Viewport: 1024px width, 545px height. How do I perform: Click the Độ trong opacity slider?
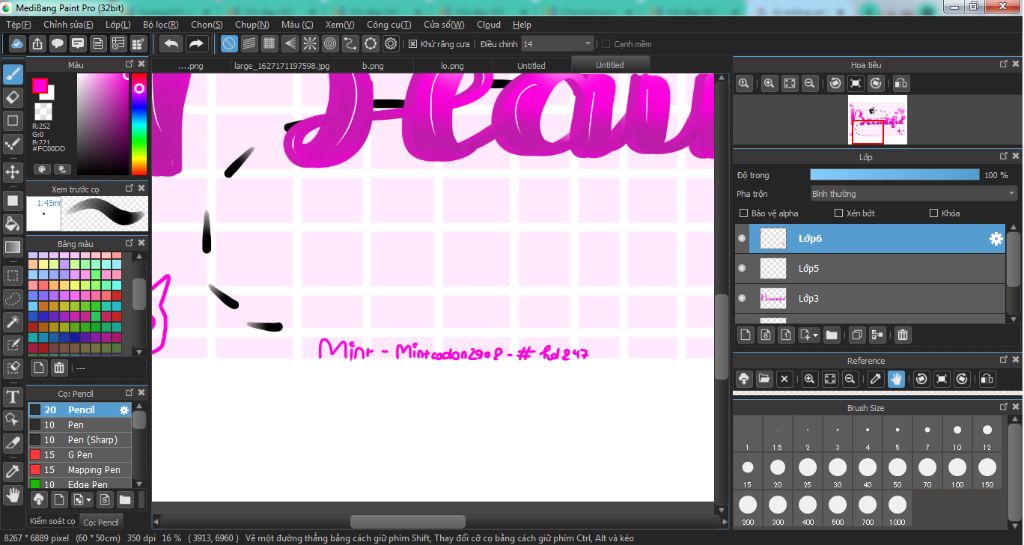tap(895, 175)
